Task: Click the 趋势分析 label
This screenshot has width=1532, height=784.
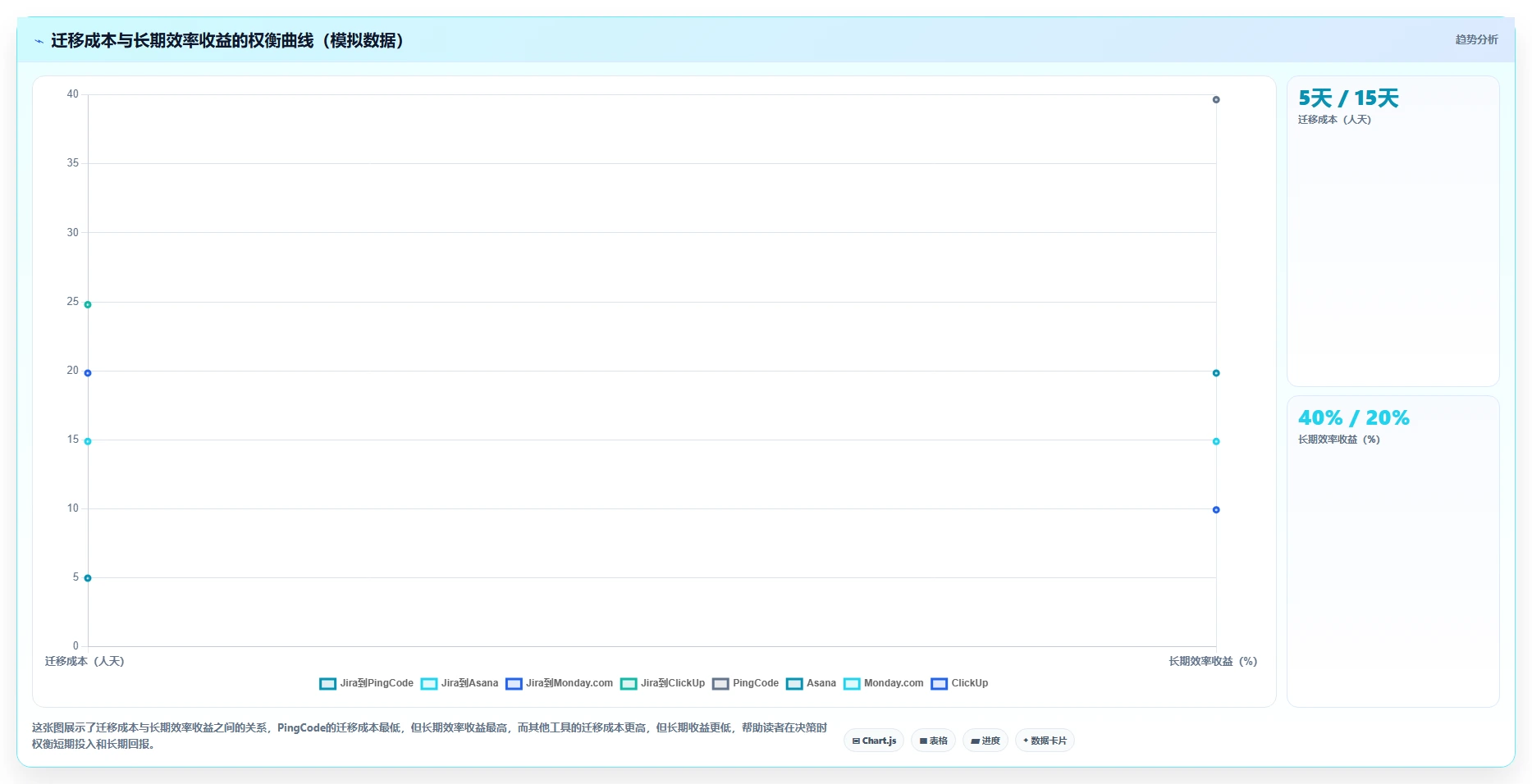Action: pyautogui.click(x=1476, y=39)
